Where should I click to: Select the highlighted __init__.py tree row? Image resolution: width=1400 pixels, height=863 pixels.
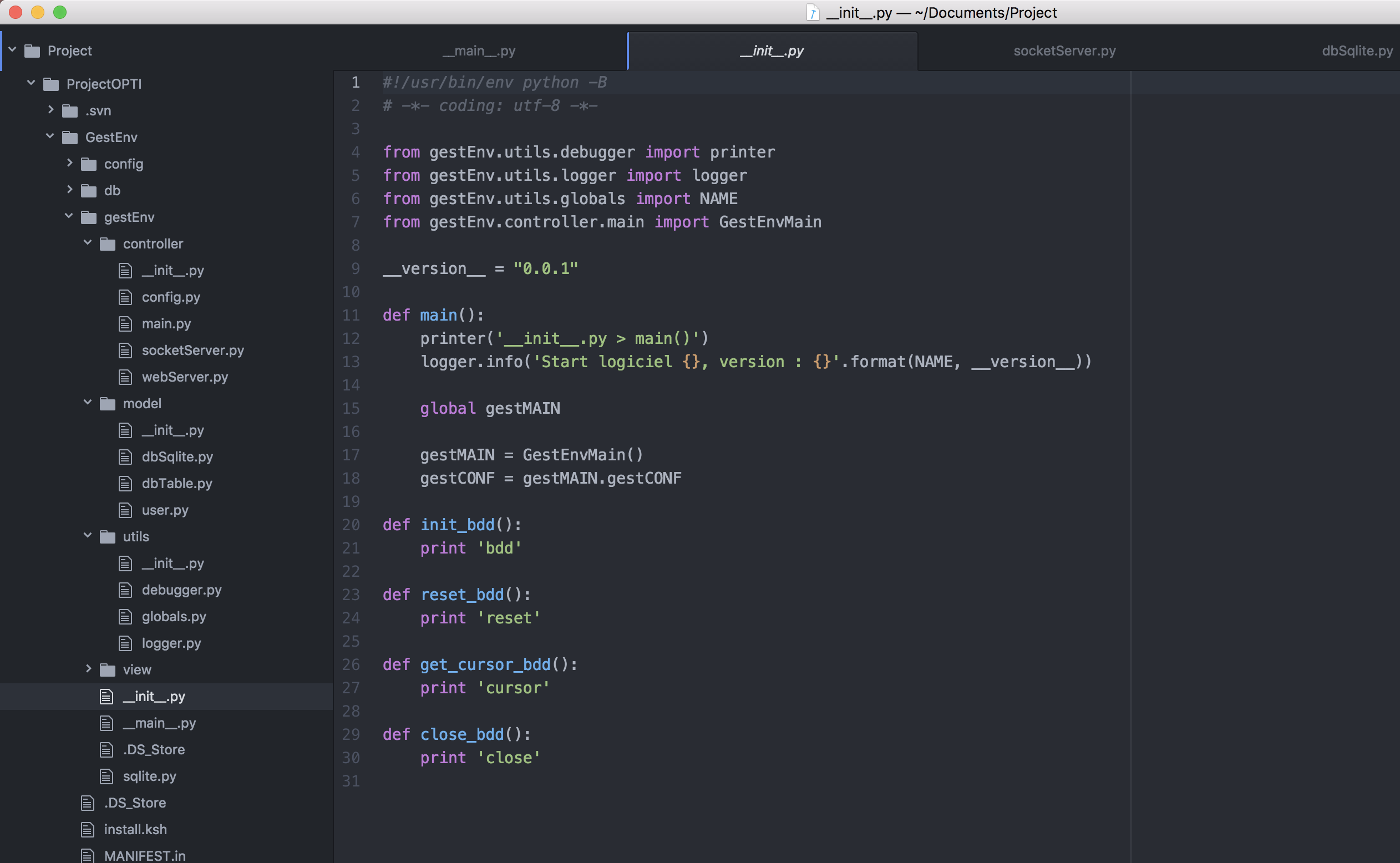pos(166,697)
